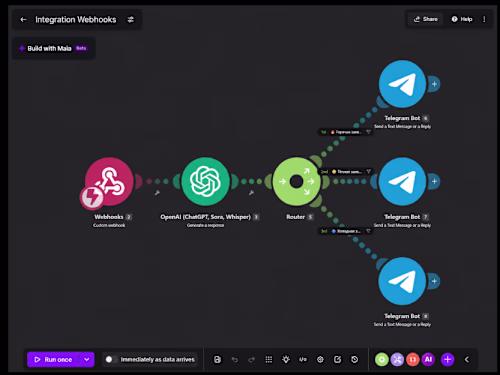The width and height of the screenshot is (500, 375).
Task: Open the red text parser brackets icon
Action: click(413, 359)
